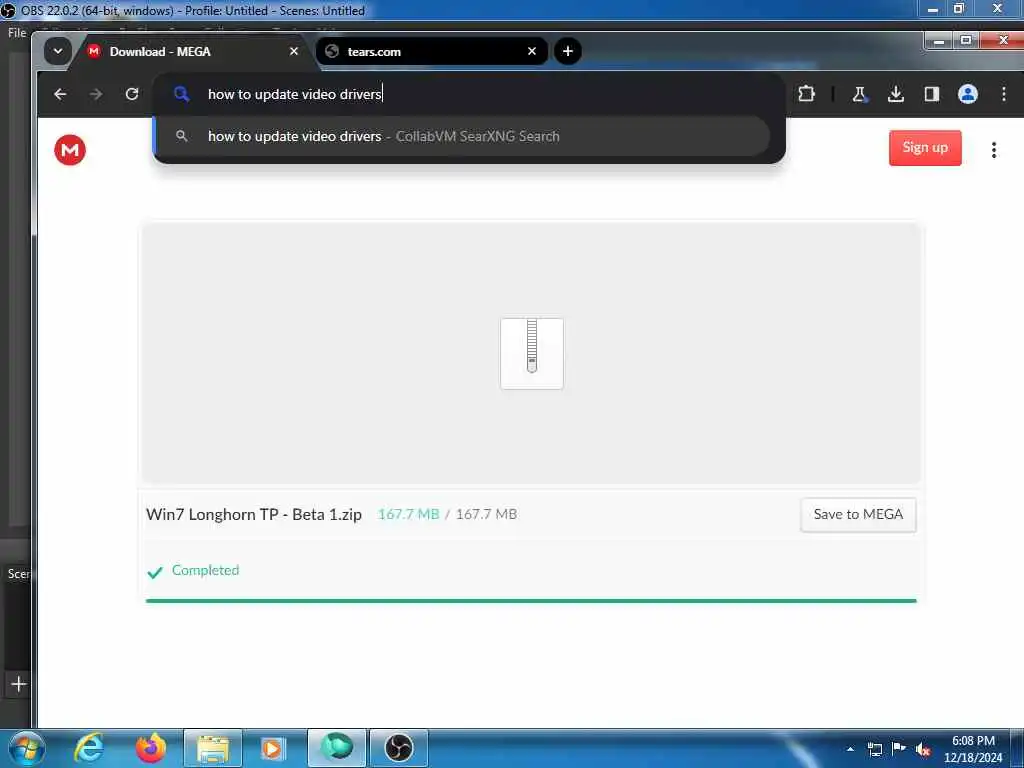Open Windows Media Player from the taskbar

[273, 748]
